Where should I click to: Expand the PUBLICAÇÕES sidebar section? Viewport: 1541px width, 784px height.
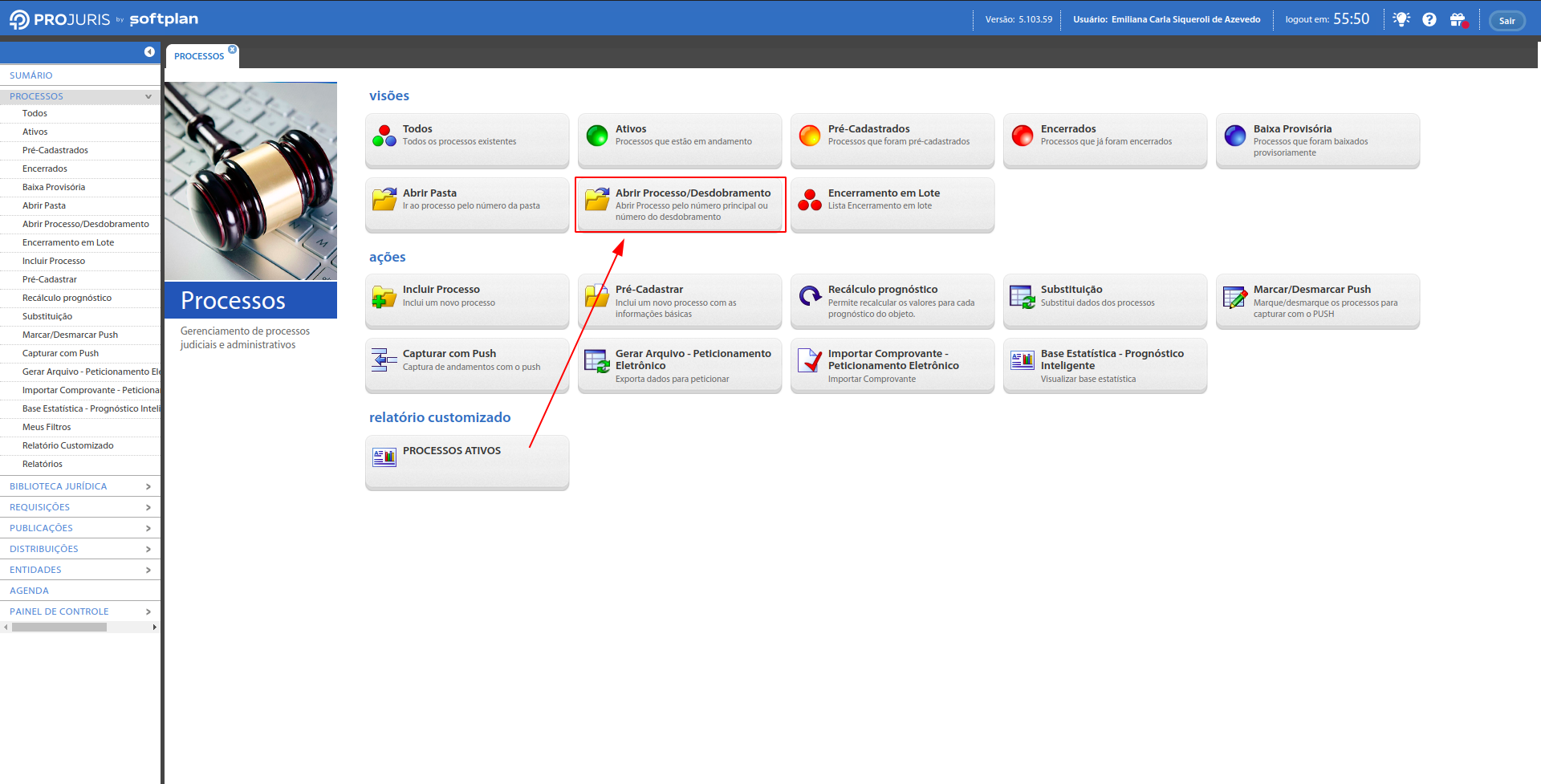tap(148, 528)
